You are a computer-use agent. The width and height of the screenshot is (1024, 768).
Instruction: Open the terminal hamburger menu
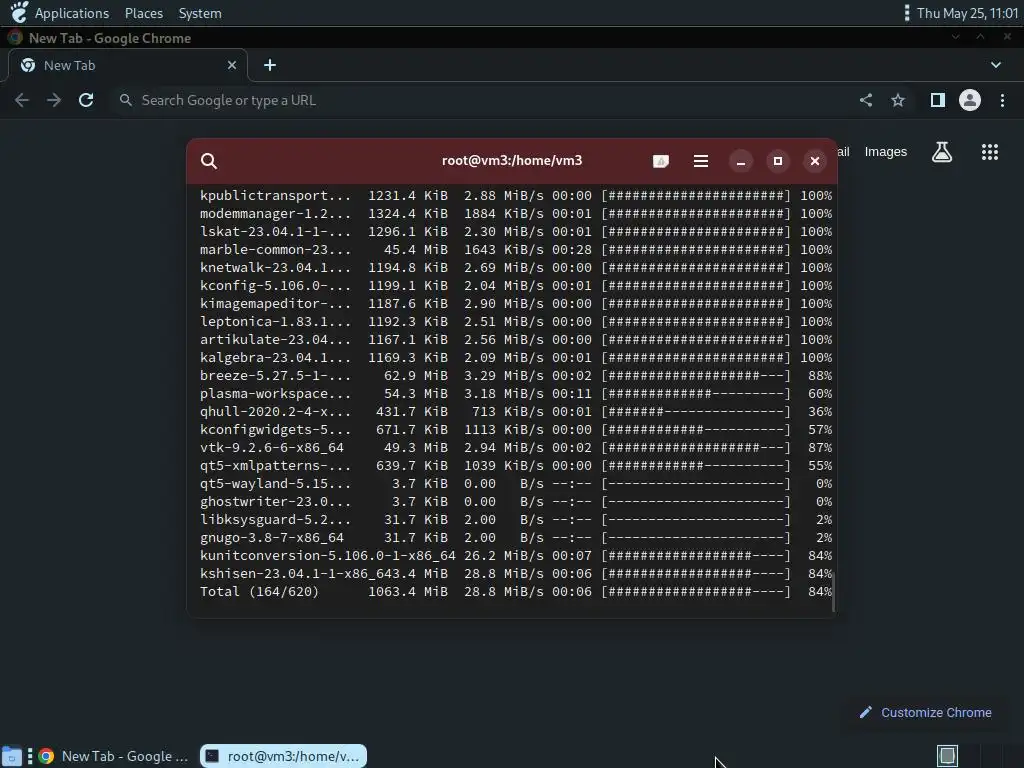[x=701, y=161]
